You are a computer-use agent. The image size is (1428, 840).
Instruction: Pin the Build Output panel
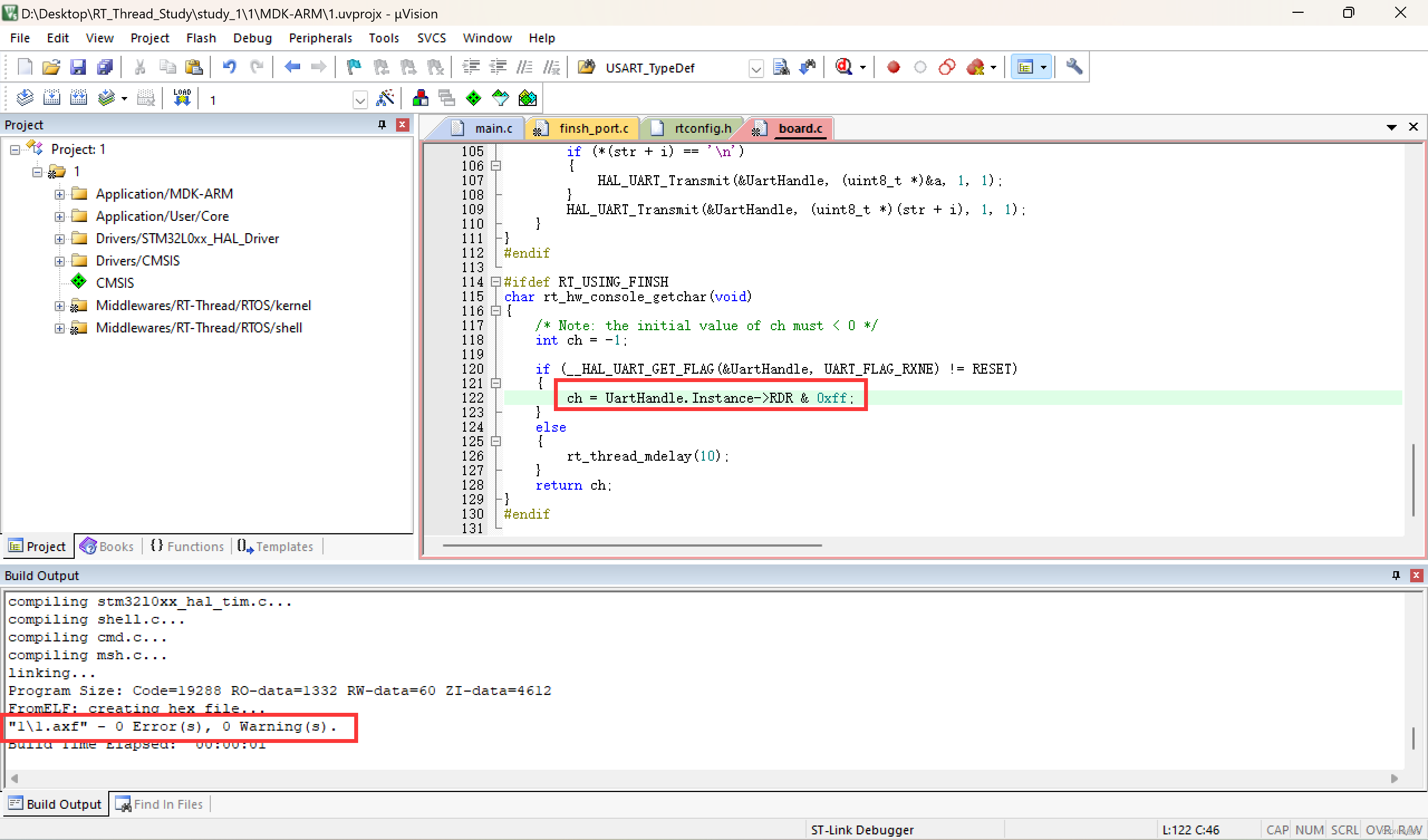click(1395, 575)
